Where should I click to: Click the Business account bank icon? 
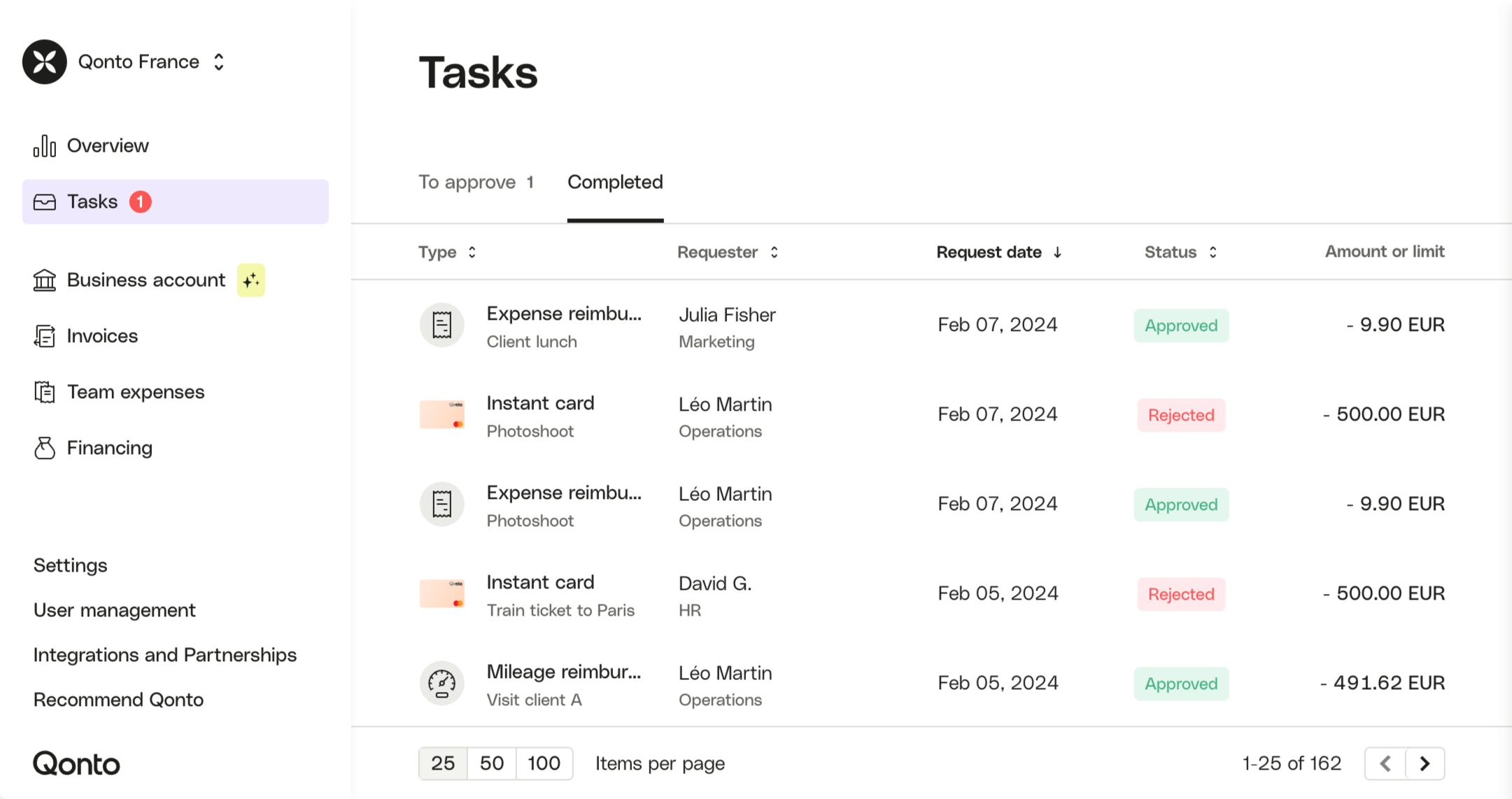coord(44,281)
